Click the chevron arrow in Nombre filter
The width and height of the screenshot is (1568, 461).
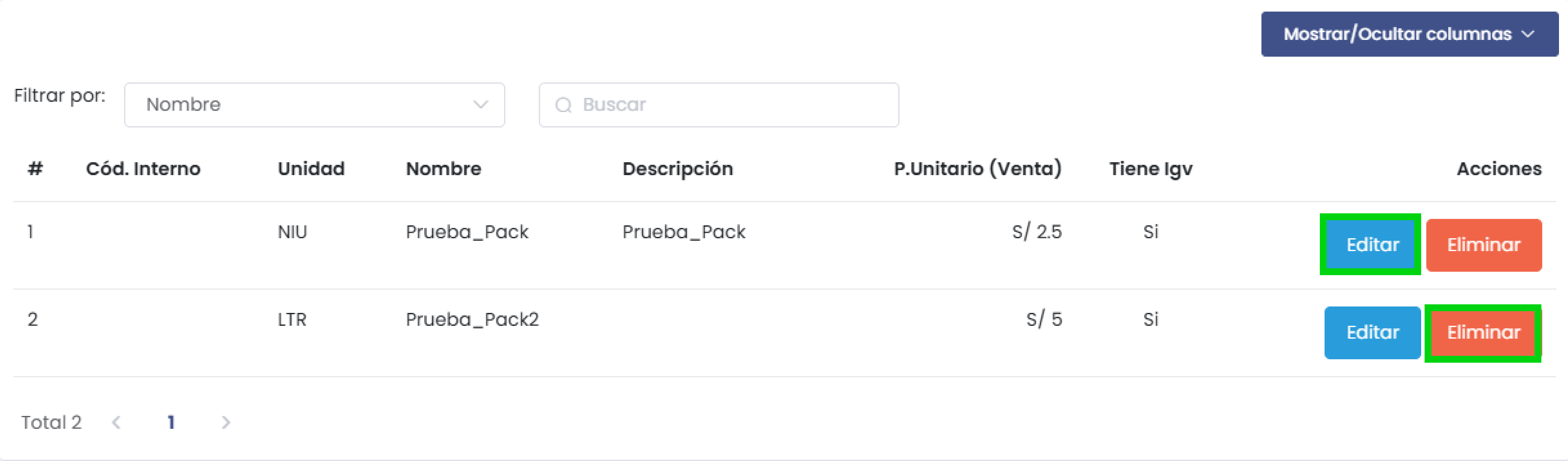coord(480,105)
